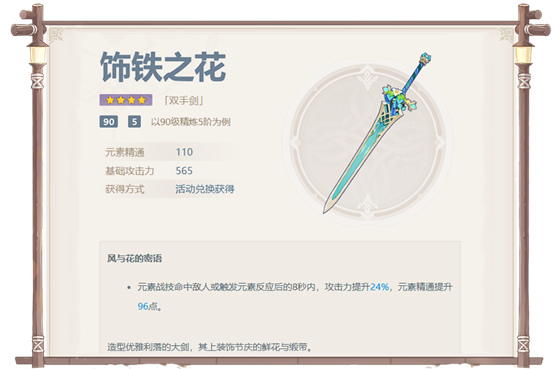The height and width of the screenshot is (369, 553).
Task: Click the 「双手剑」 weapon type label
Action: click(x=184, y=101)
